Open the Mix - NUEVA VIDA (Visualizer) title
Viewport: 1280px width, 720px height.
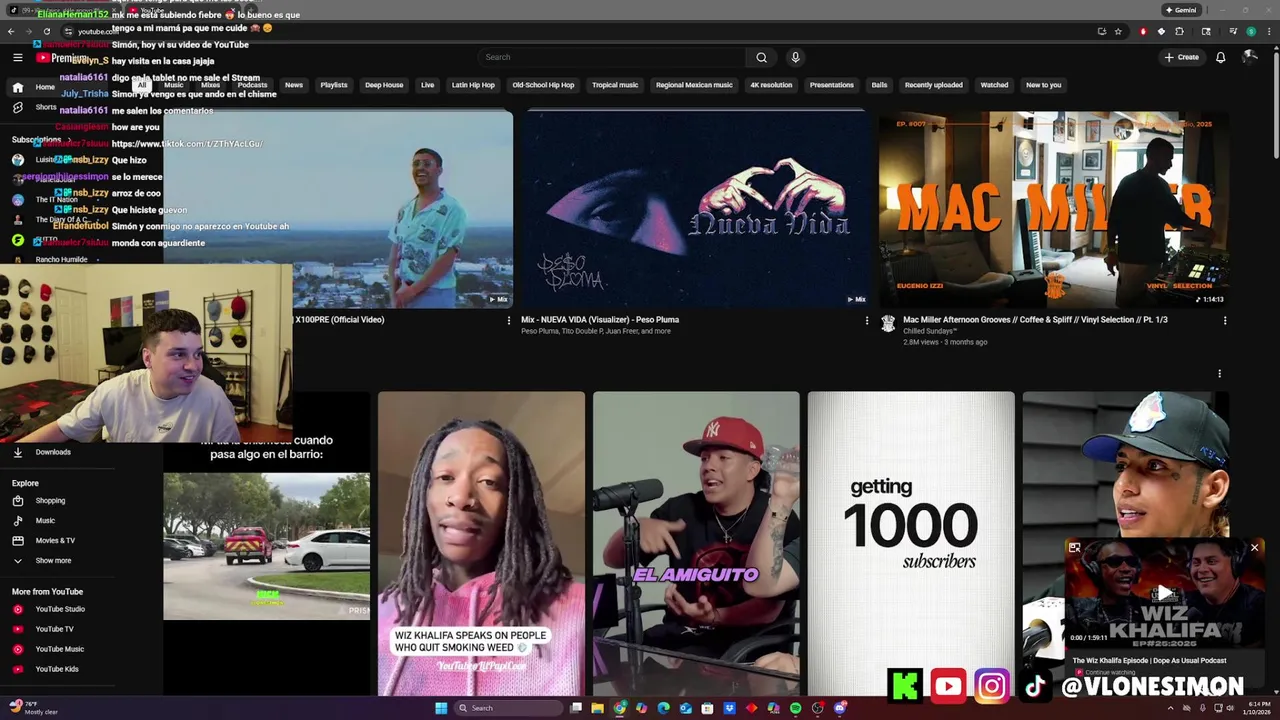[600, 320]
